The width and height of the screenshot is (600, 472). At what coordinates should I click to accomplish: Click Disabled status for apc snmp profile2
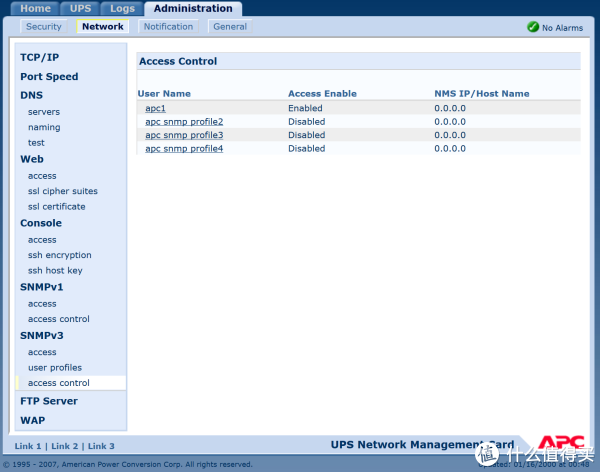coord(307,122)
